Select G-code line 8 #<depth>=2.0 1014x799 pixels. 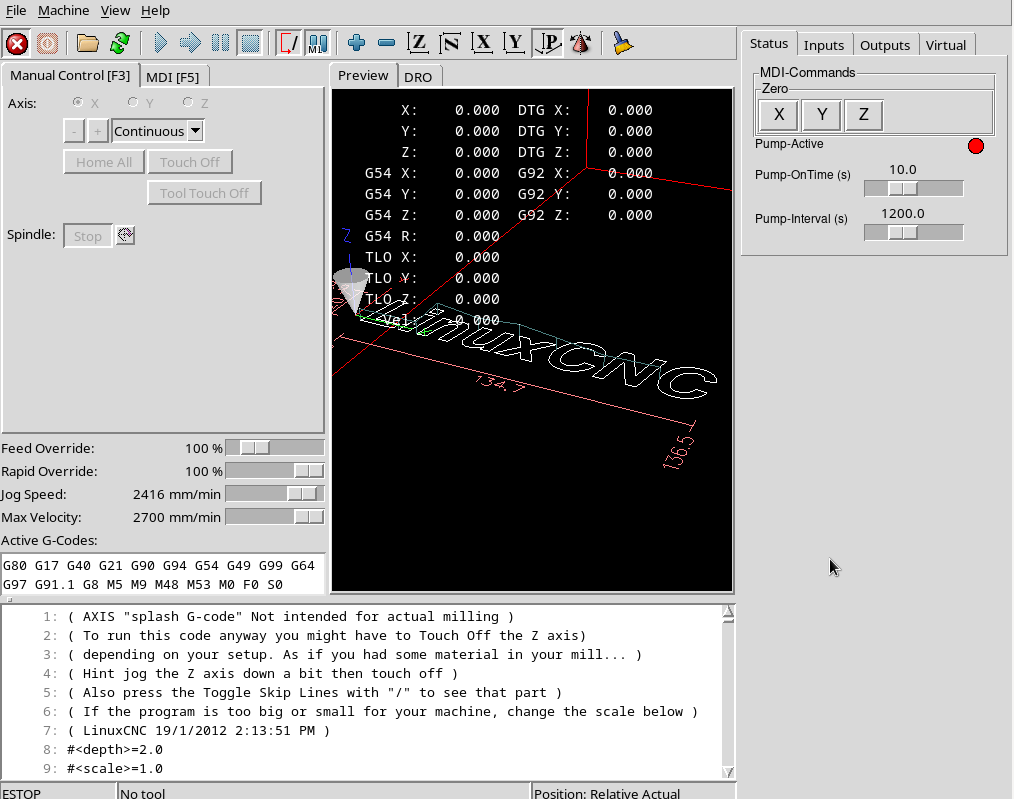click(114, 749)
